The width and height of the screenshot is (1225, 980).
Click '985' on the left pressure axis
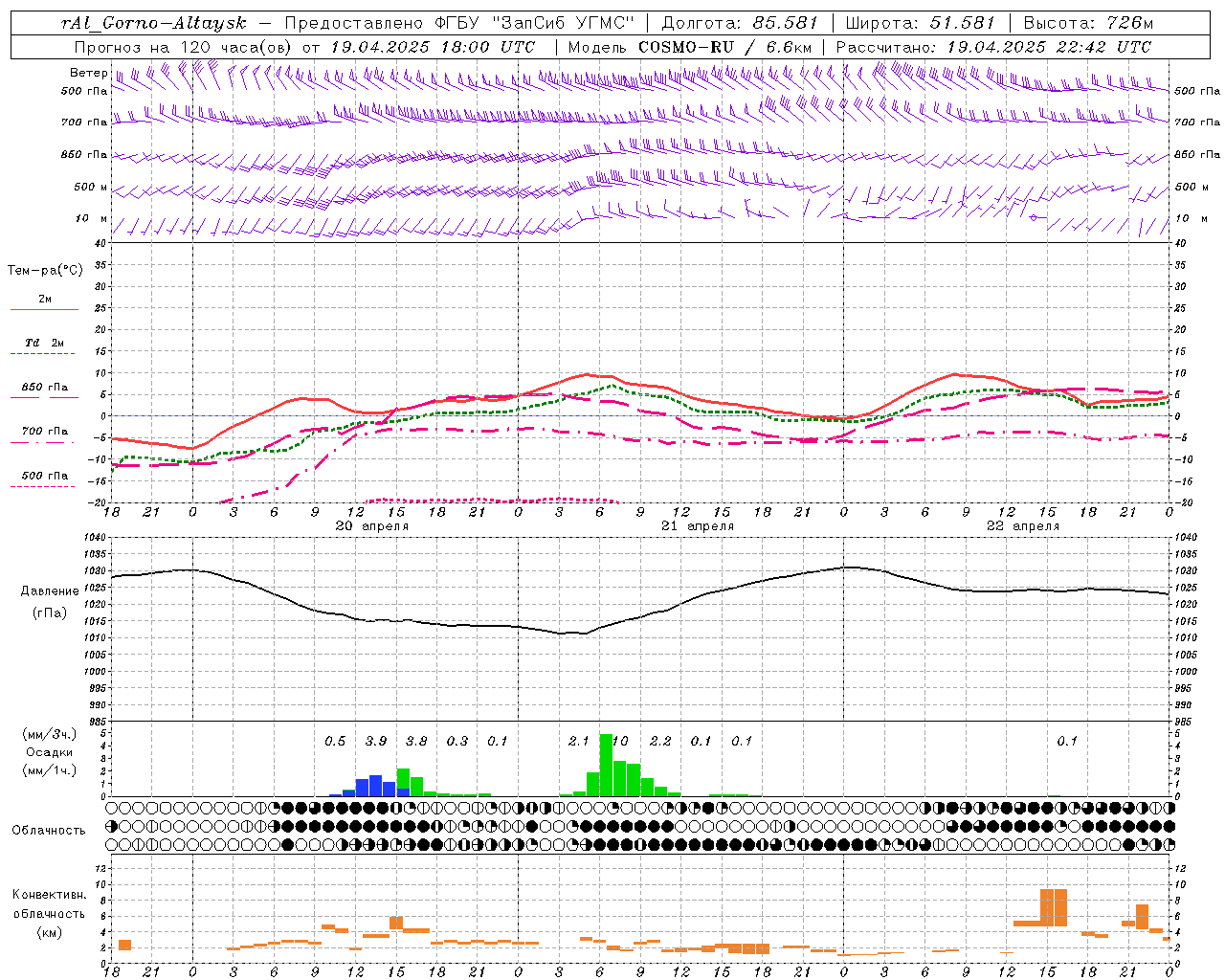click(99, 722)
